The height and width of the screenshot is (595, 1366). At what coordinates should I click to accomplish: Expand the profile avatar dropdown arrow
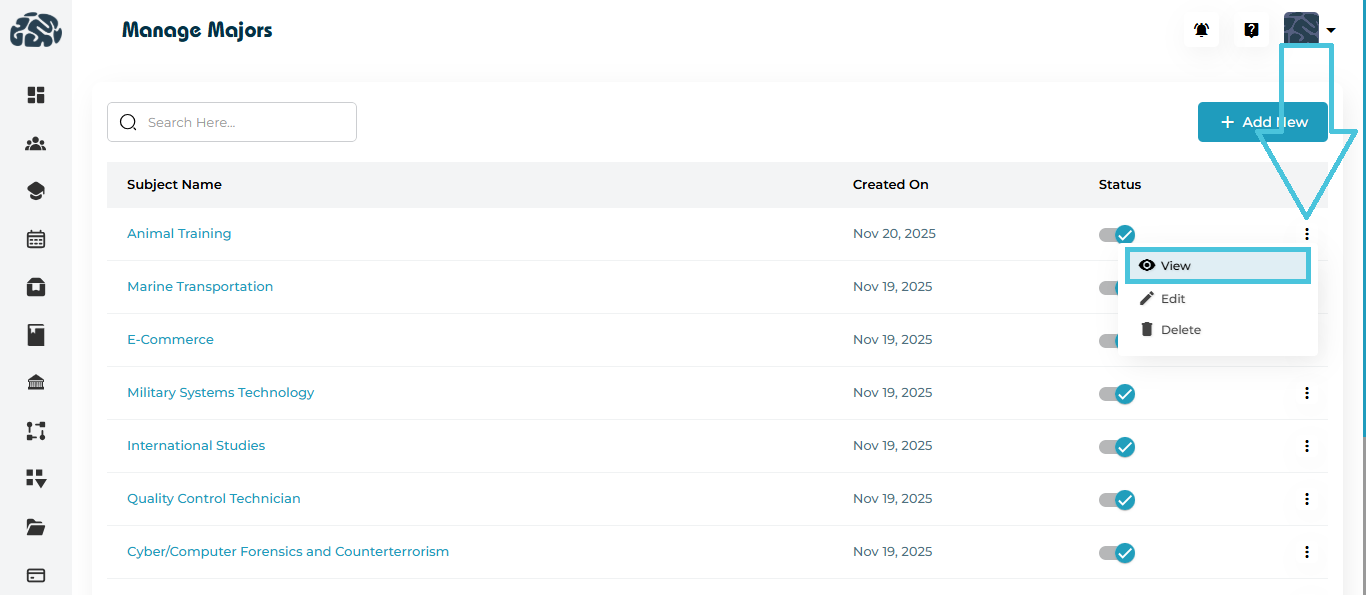click(x=1331, y=31)
